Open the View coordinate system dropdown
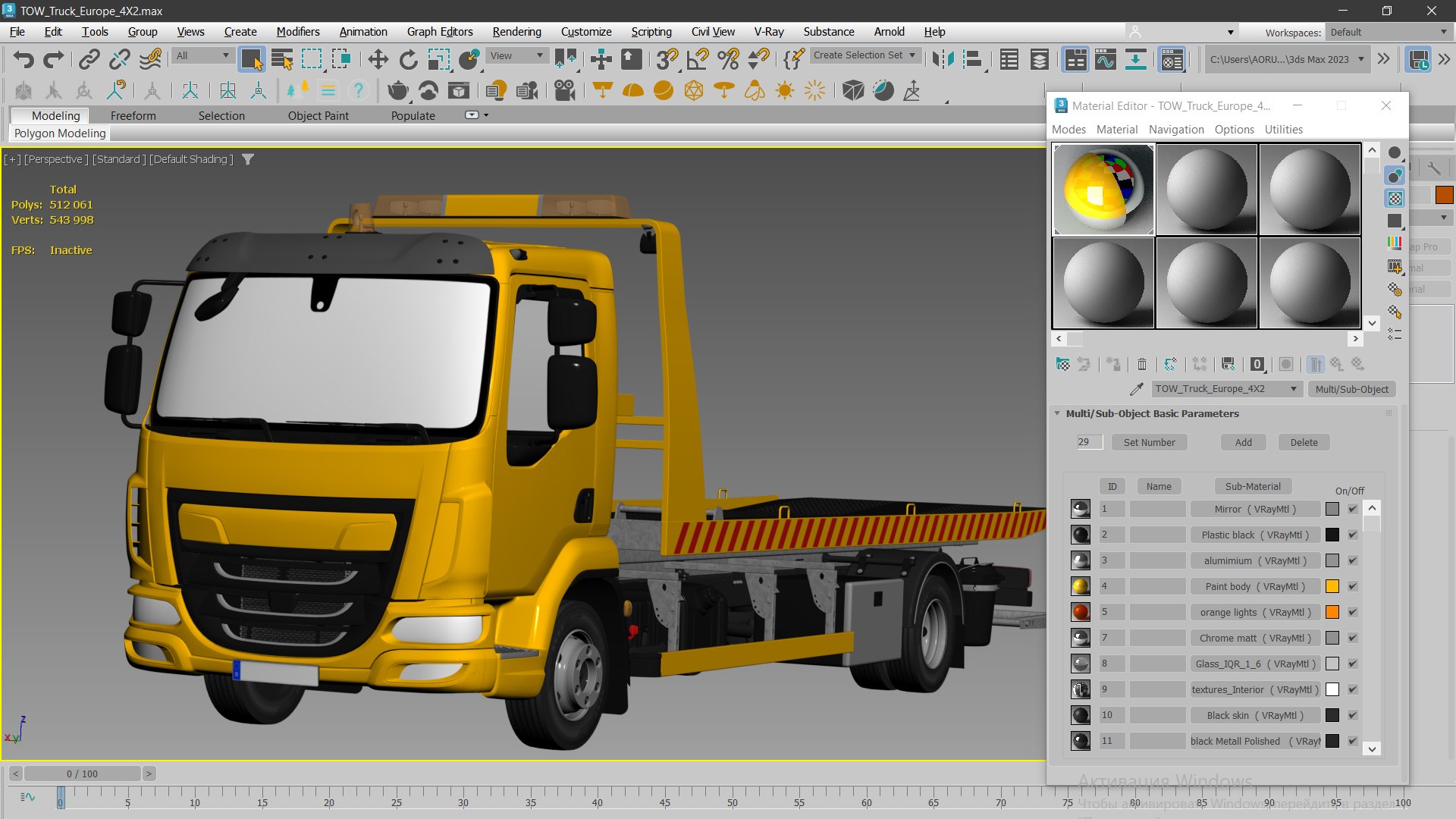The height and width of the screenshot is (819, 1456). click(x=517, y=55)
